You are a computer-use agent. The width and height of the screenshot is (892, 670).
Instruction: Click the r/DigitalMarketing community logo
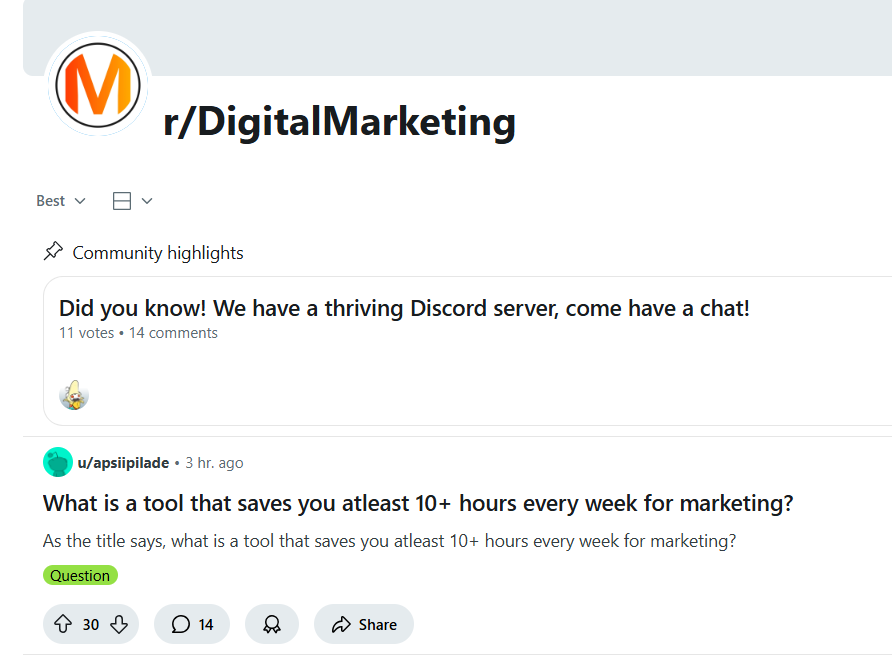click(98, 85)
